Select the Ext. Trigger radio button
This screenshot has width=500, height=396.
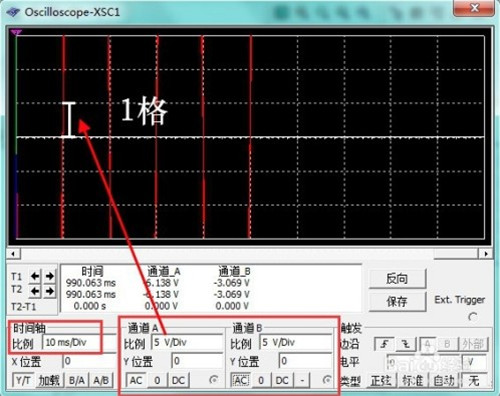point(473,317)
